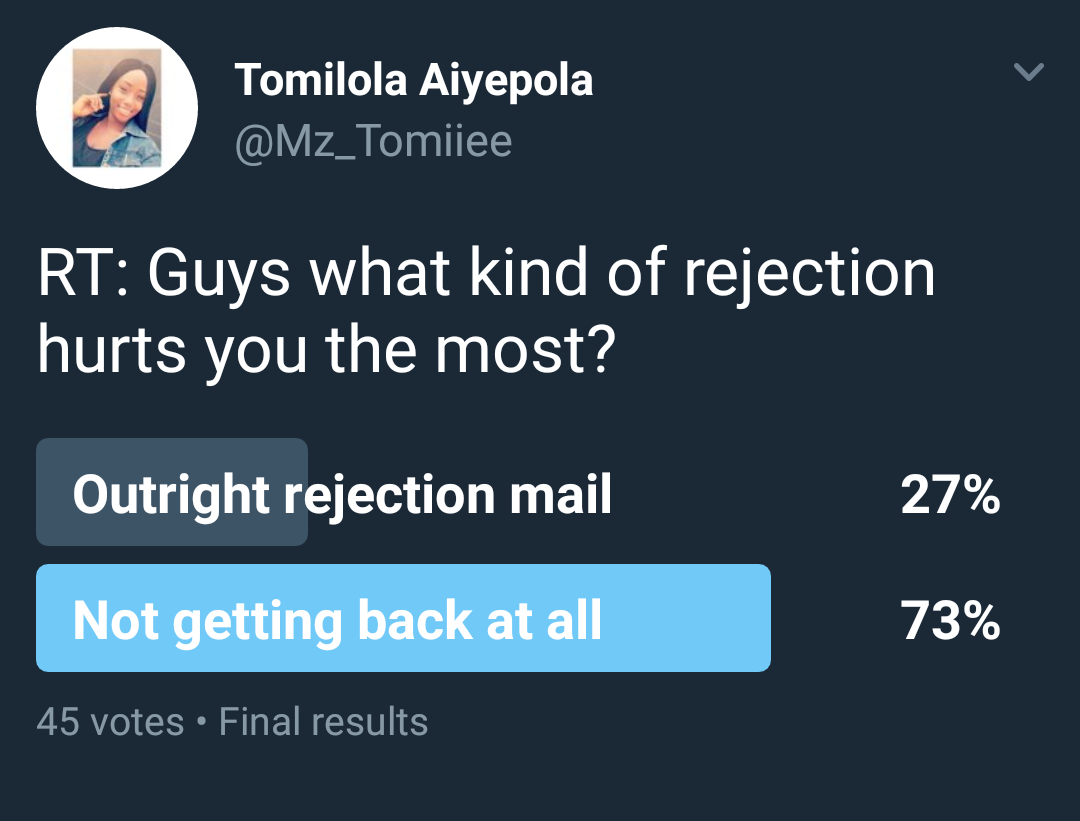Click the '45 votes' count
Image resolution: width=1080 pixels, height=821 pixels.
tap(110, 722)
